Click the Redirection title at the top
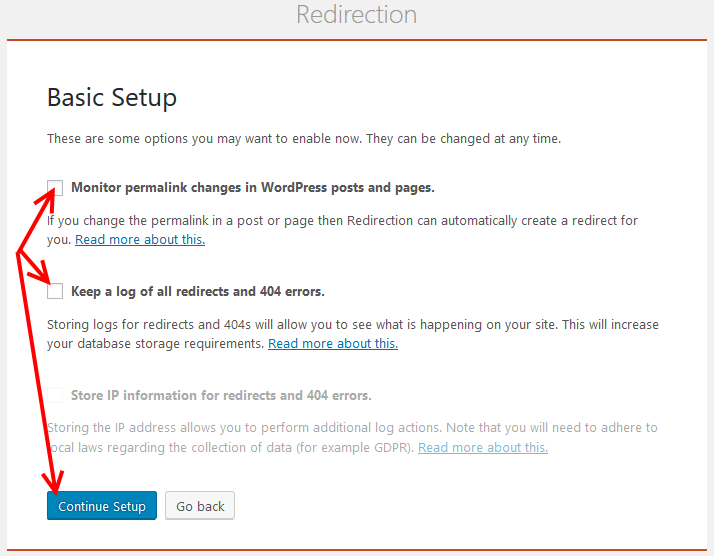The height and width of the screenshot is (556, 714). click(x=357, y=15)
